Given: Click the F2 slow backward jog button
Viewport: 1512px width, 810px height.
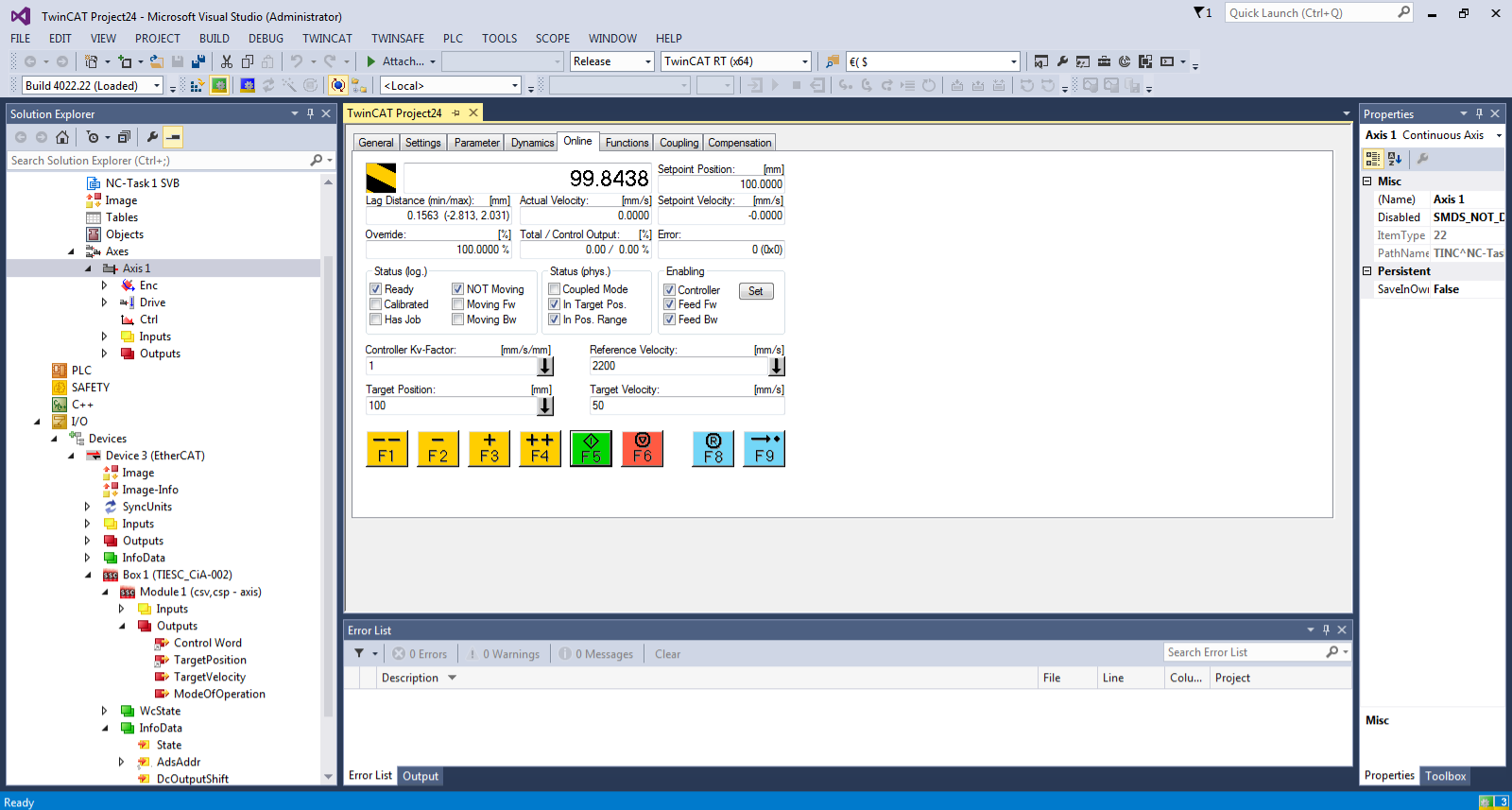Looking at the screenshot, I should 438,449.
